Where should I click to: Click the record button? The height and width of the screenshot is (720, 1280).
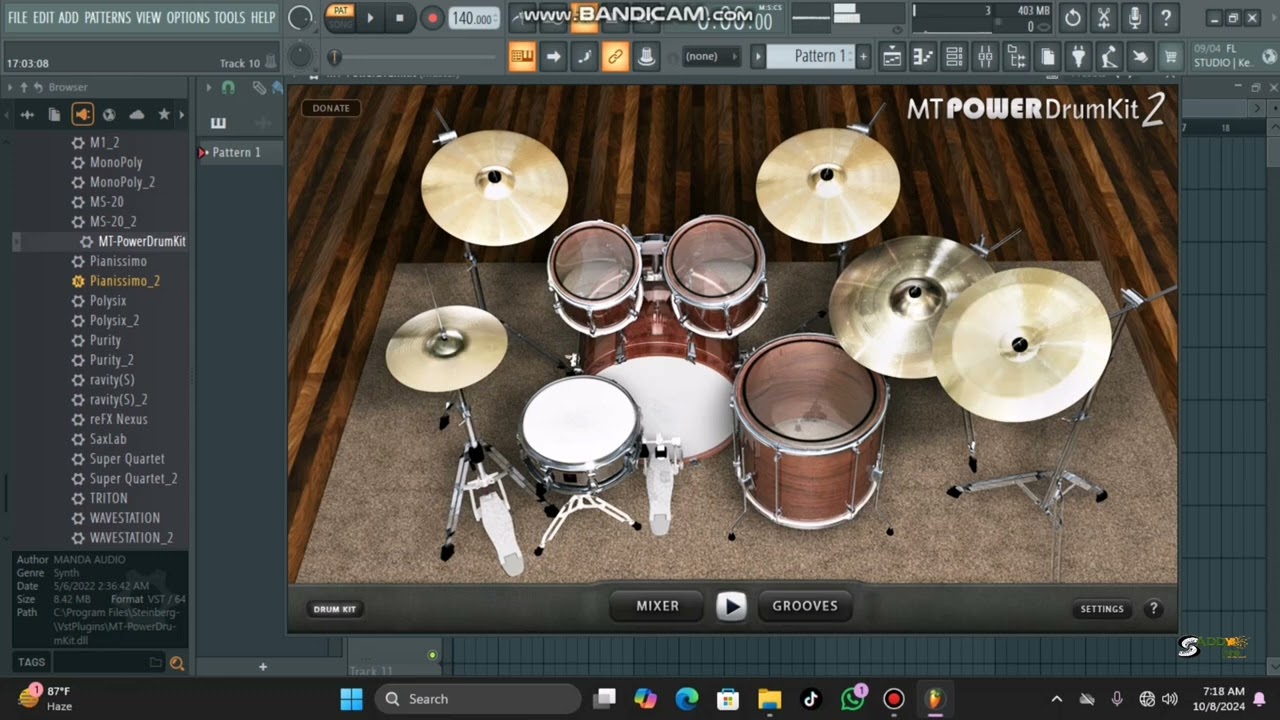(432, 18)
